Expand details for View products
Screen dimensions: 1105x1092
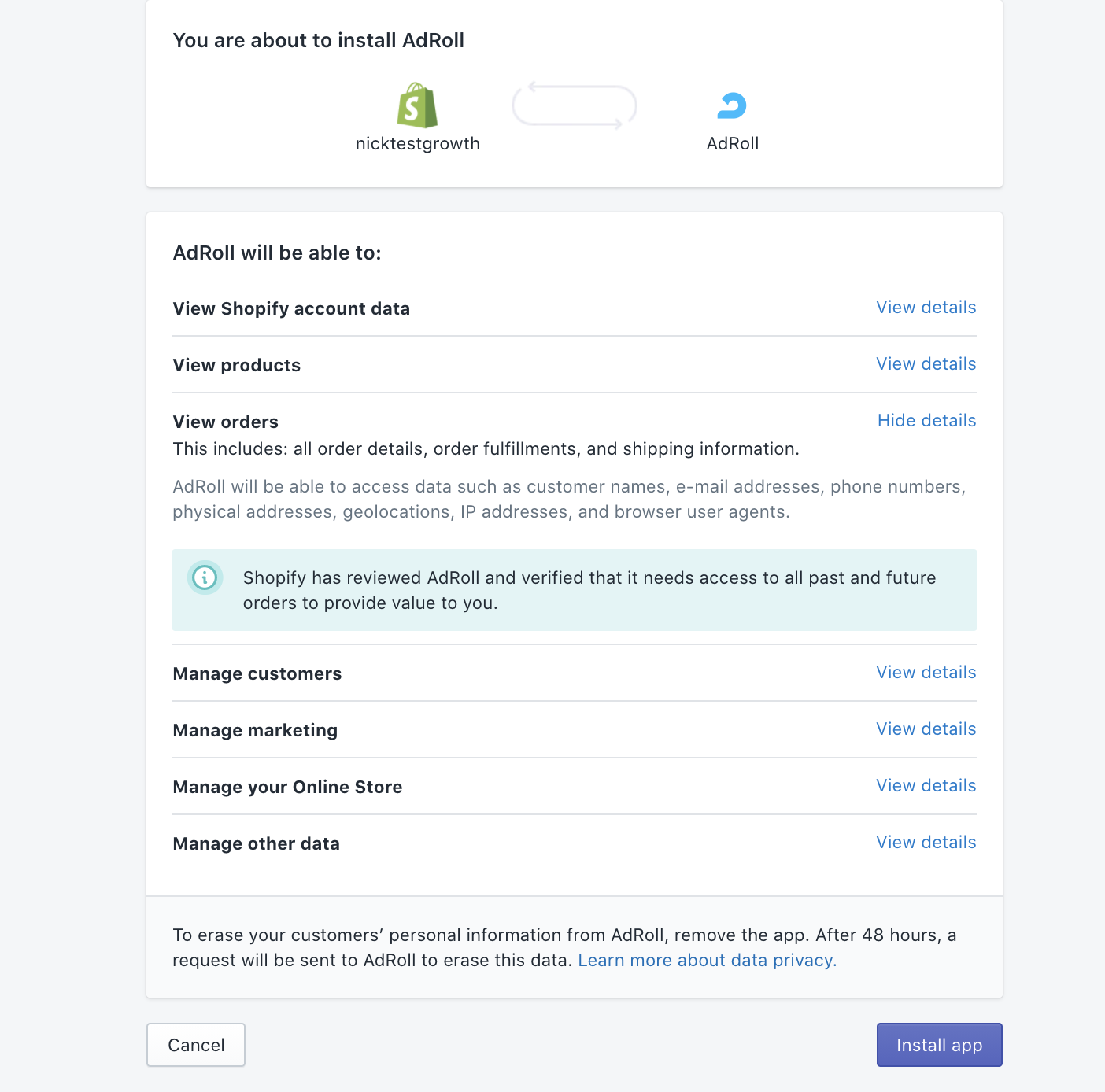[x=926, y=364]
